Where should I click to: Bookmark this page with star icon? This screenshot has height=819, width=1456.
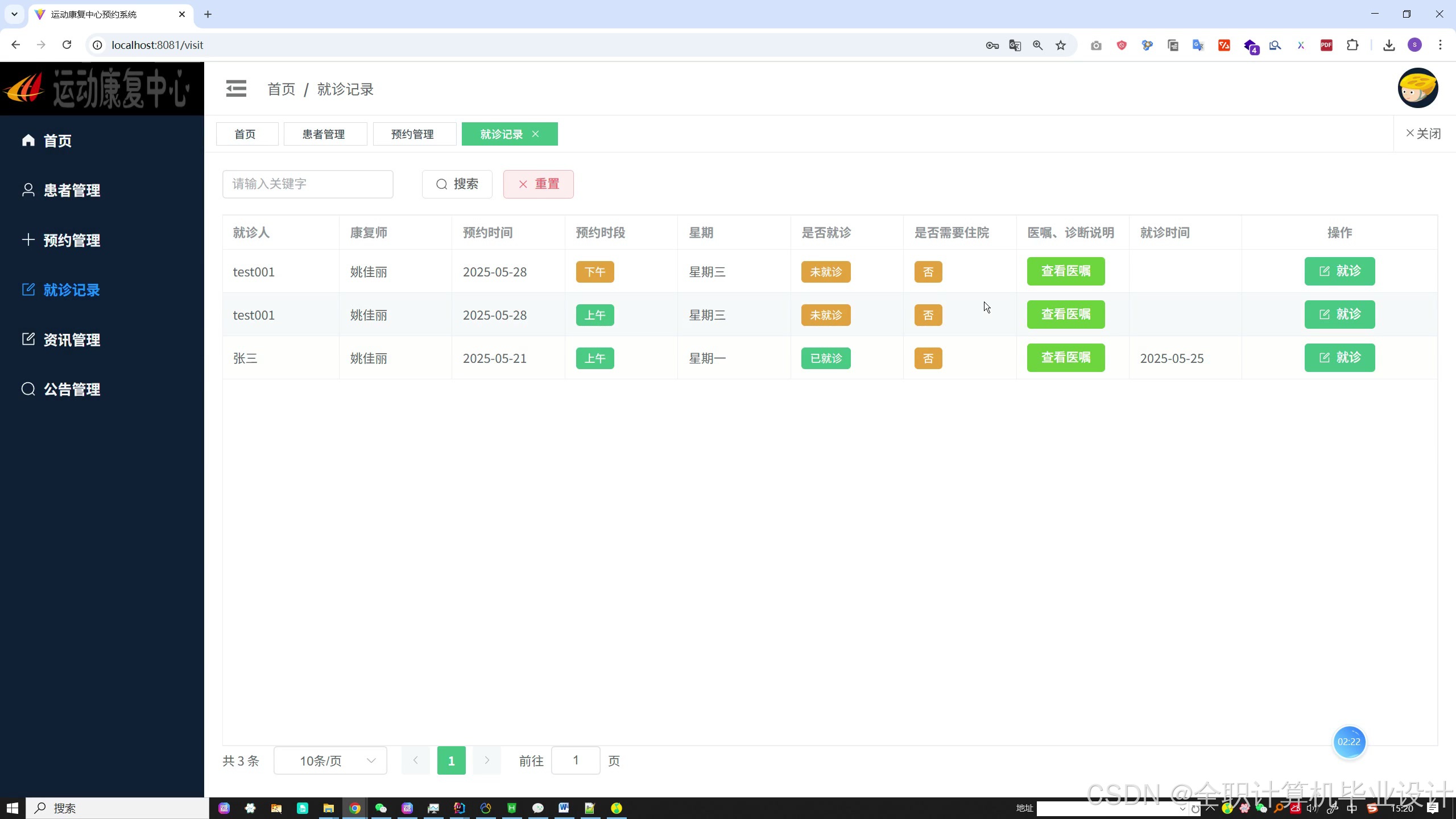(x=1061, y=45)
